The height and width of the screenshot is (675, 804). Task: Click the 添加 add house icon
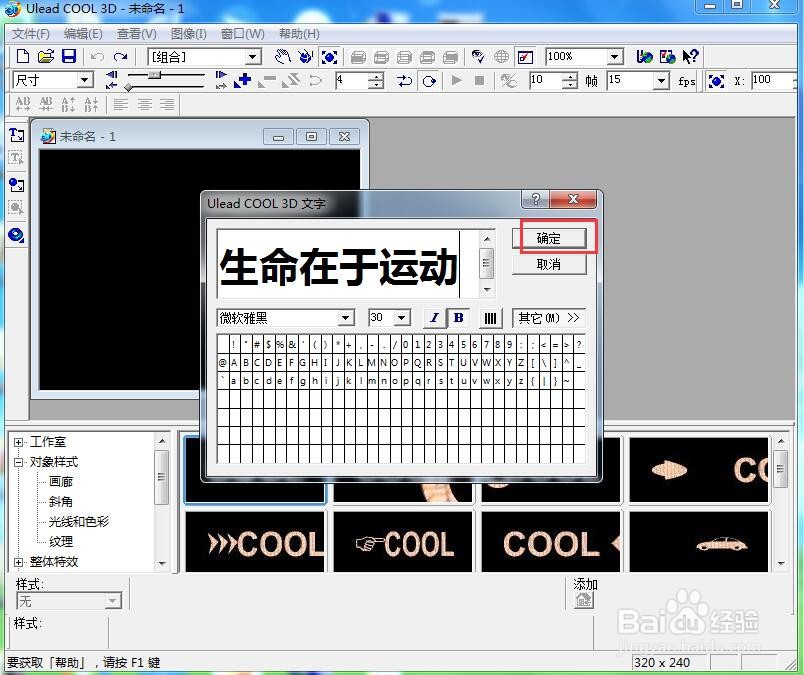(584, 600)
